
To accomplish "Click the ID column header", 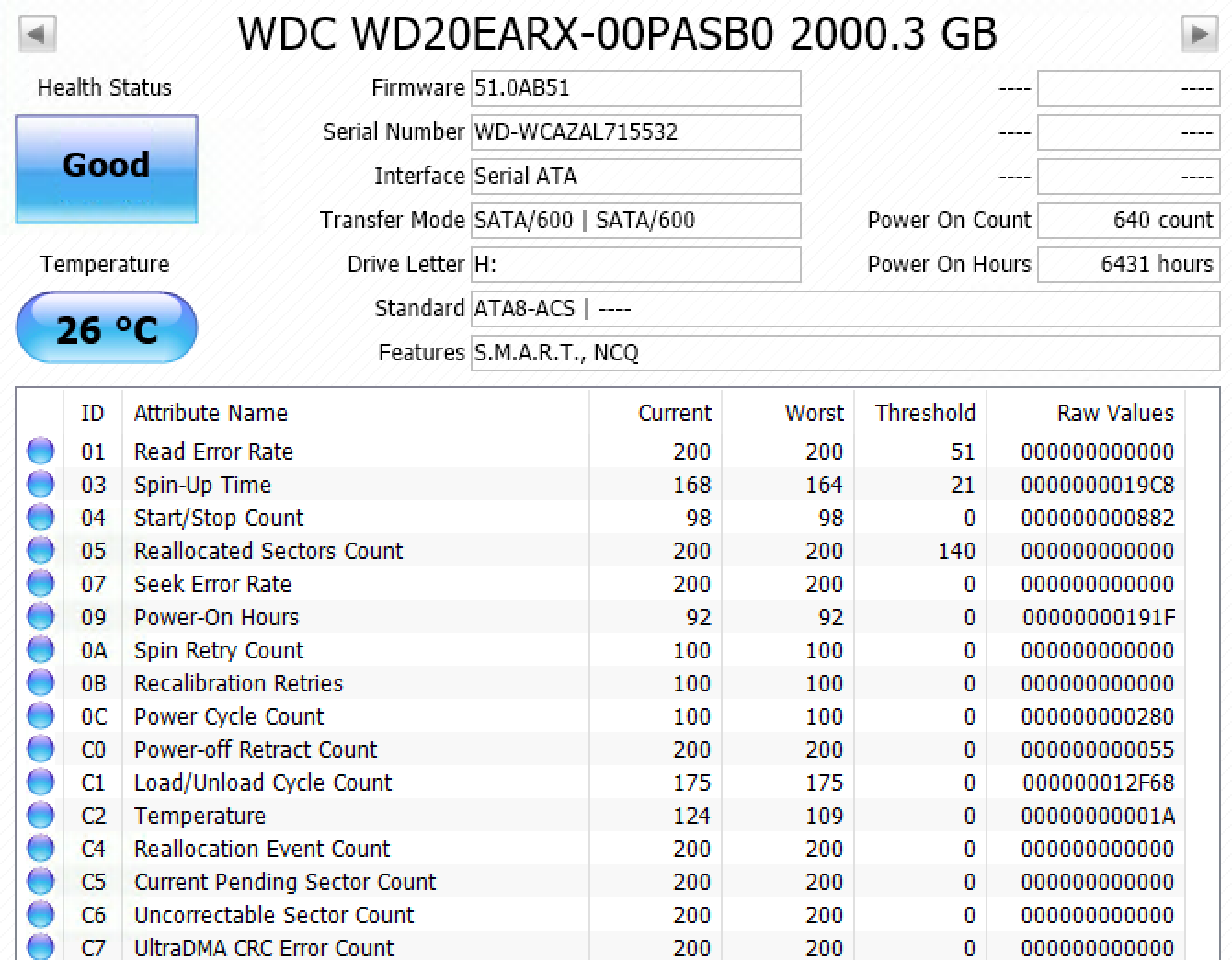I will pos(93,414).
